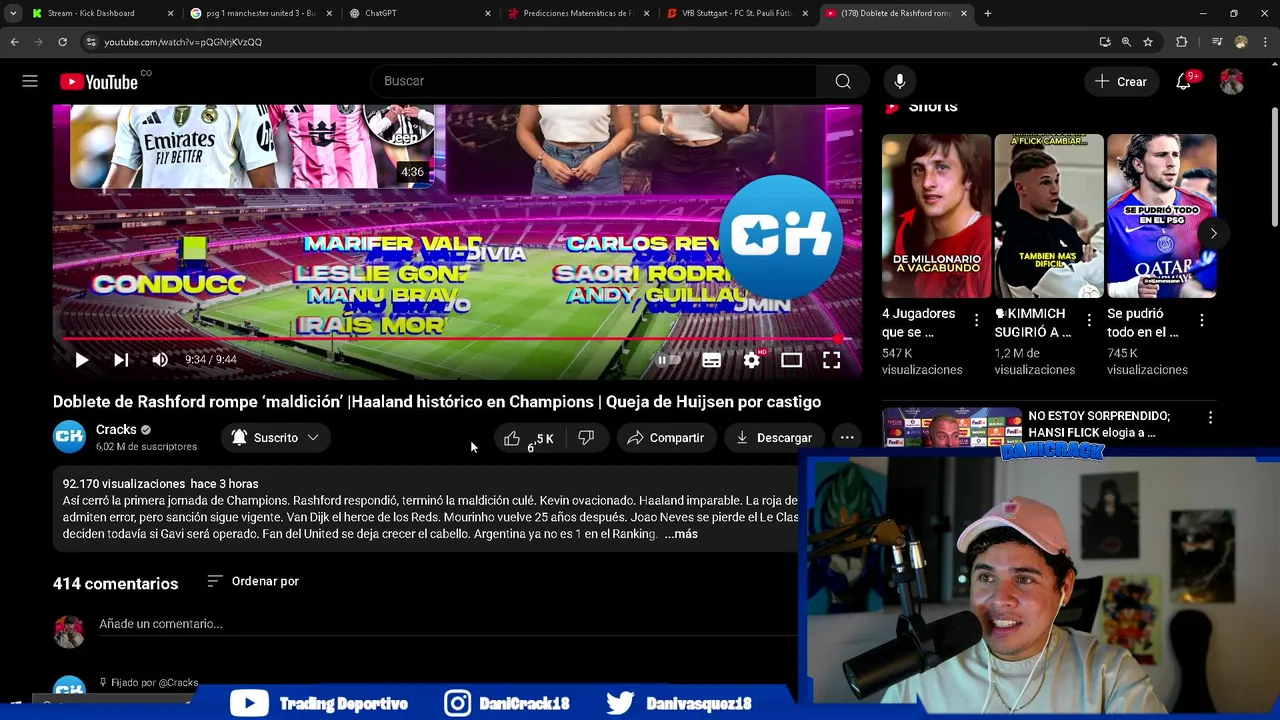Mute the video volume speaker

tap(160, 360)
